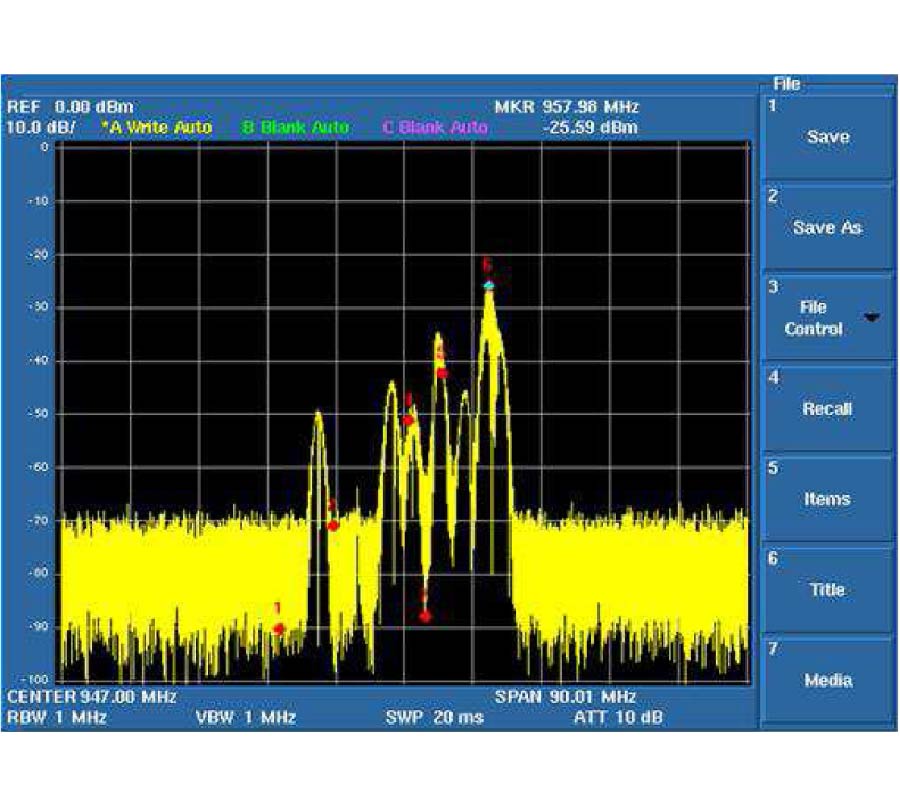Select red marker 2 near -70 dB

(x=333, y=525)
